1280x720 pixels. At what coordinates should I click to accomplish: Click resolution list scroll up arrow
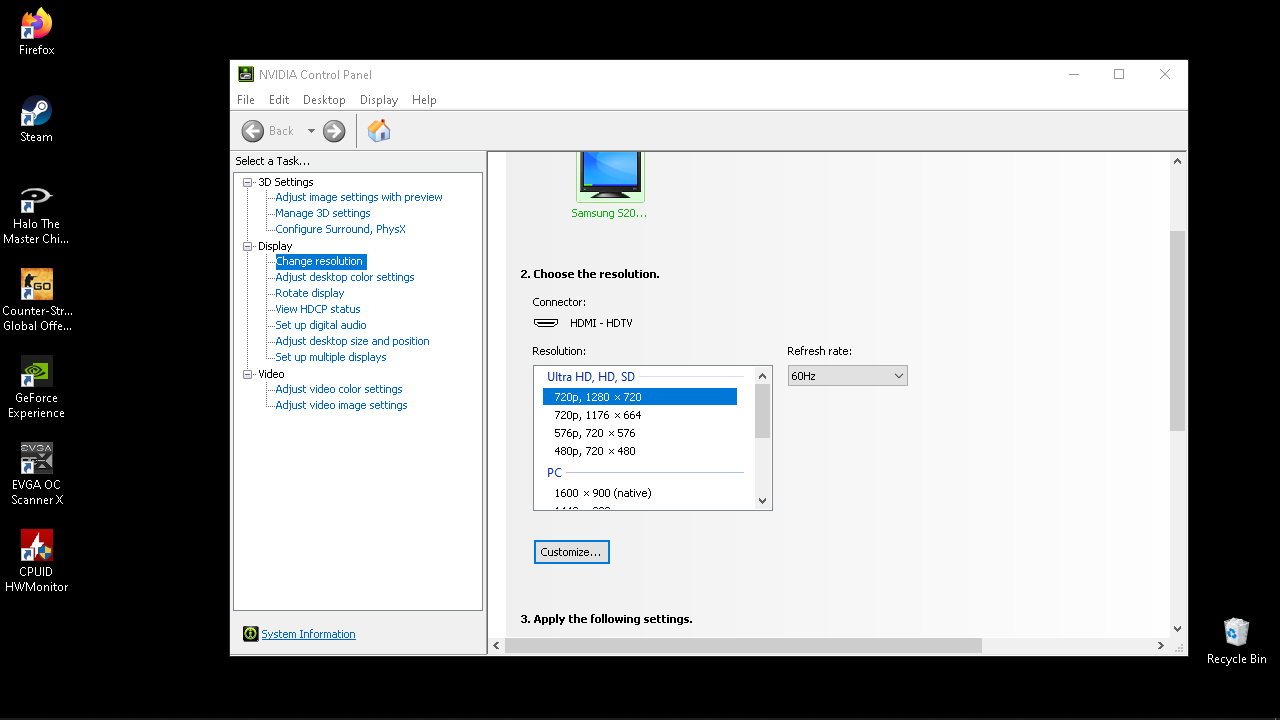click(x=763, y=376)
